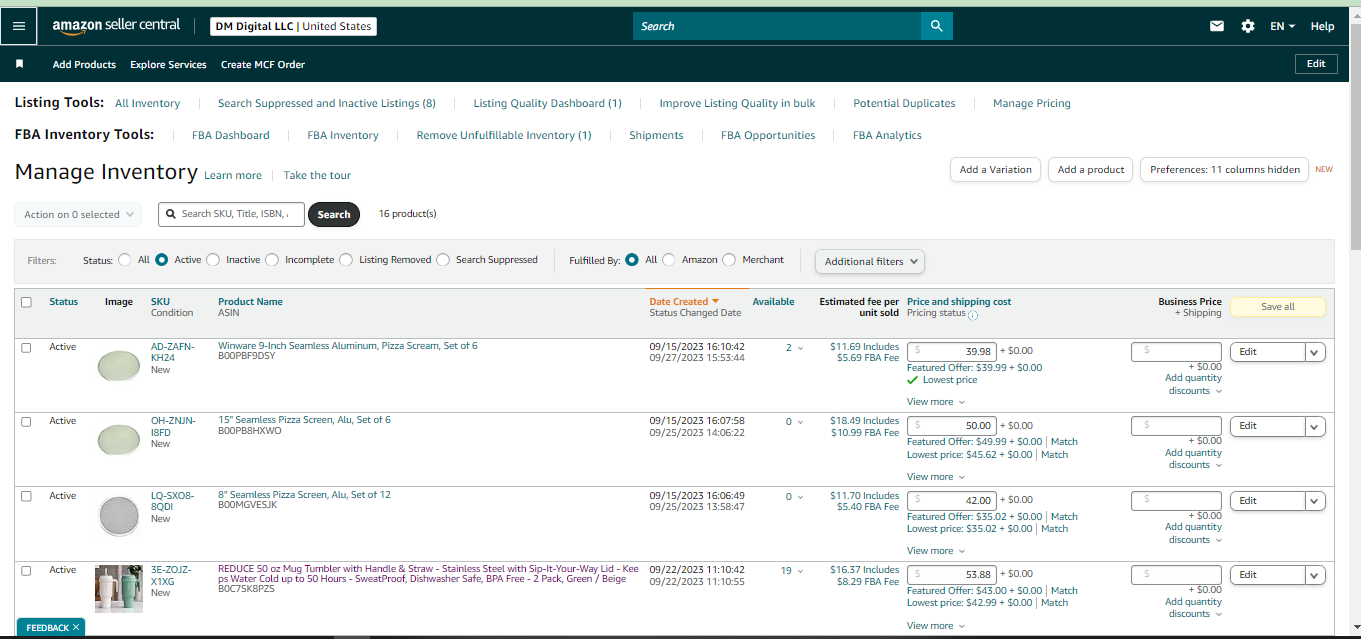The image size is (1361, 639).
Task: Expand available quantity 2 dropdown
Action: click(794, 348)
